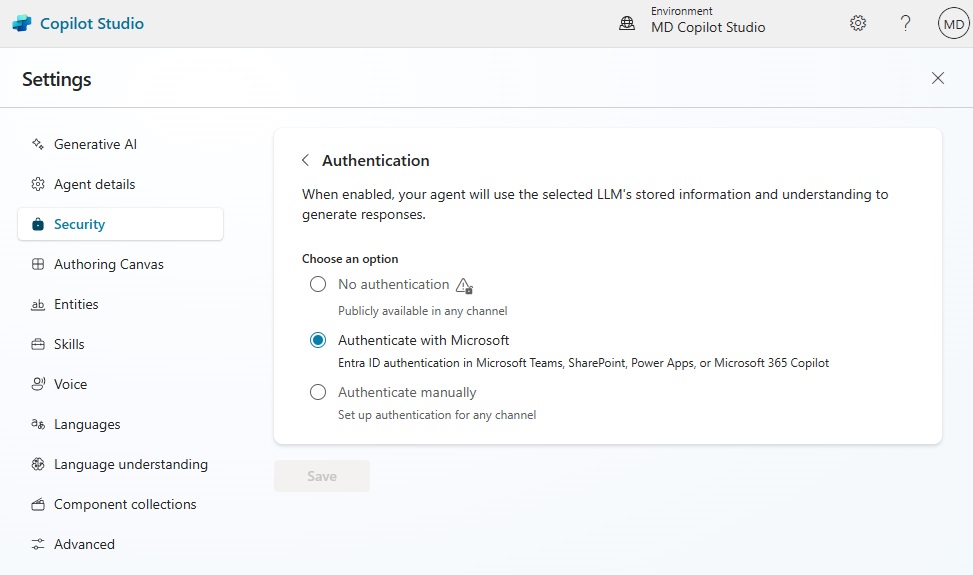Open the environment globe icon
The height and width of the screenshot is (575, 973).
coord(627,24)
